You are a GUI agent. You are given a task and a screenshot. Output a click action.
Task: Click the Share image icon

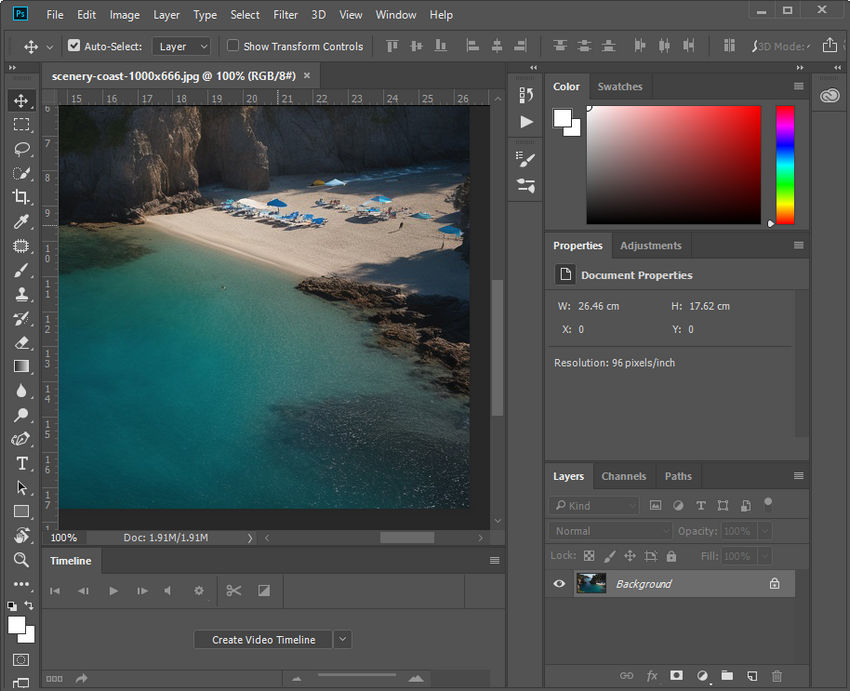pyautogui.click(x=829, y=46)
